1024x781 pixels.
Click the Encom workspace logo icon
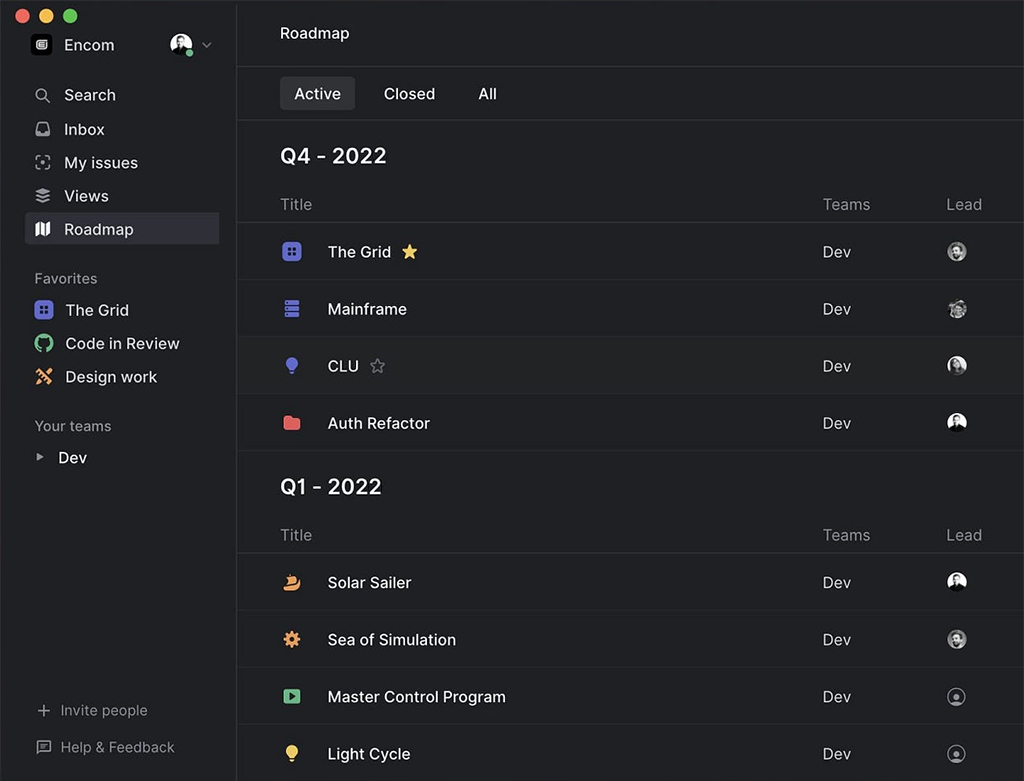pyautogui.click(x=42, y=44)
